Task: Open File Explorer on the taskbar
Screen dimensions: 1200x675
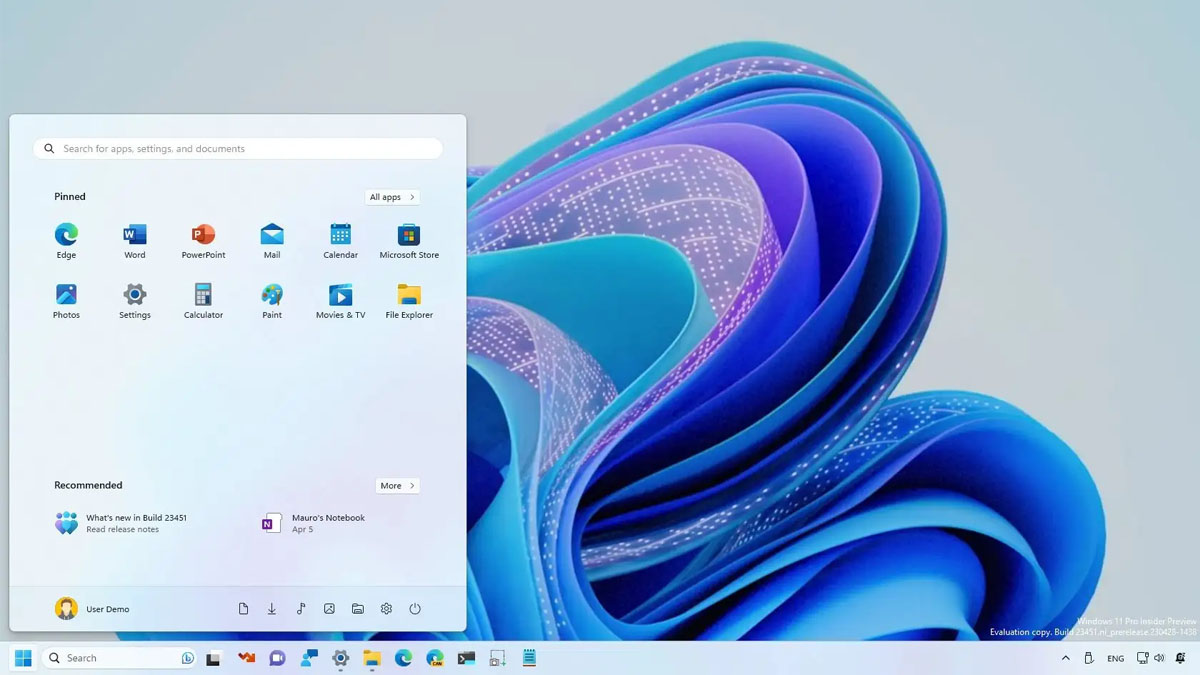Action: (372, 658)
